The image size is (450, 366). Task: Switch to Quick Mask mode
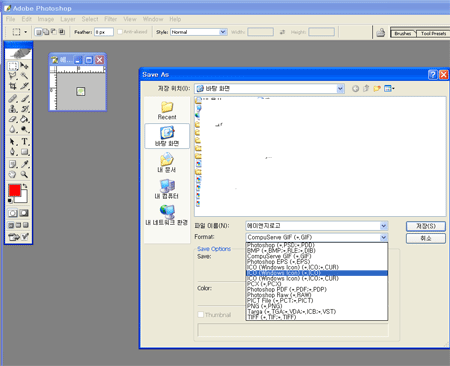coord(24,213)
